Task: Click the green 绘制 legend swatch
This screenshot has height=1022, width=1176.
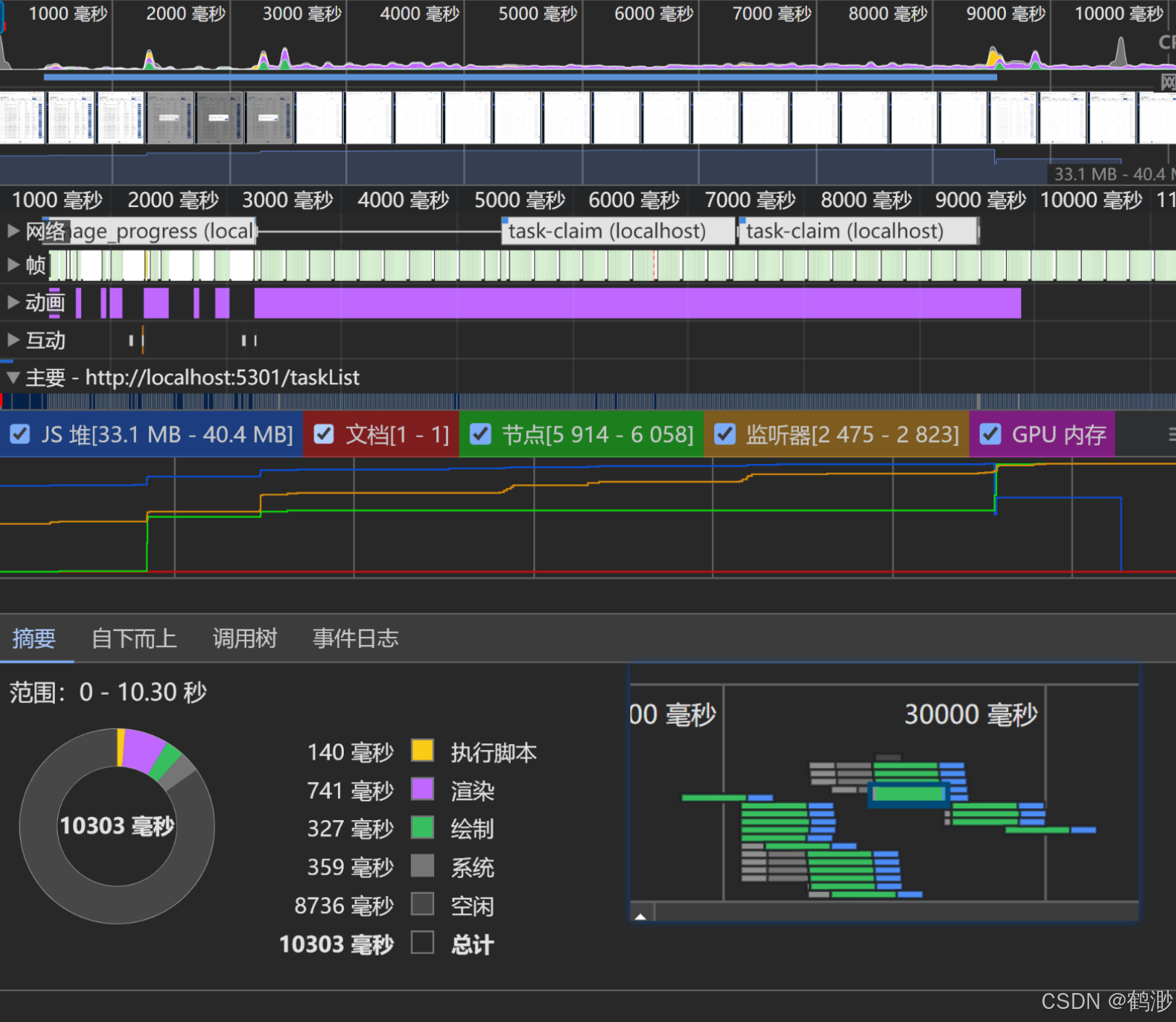Action: [423, 827]
